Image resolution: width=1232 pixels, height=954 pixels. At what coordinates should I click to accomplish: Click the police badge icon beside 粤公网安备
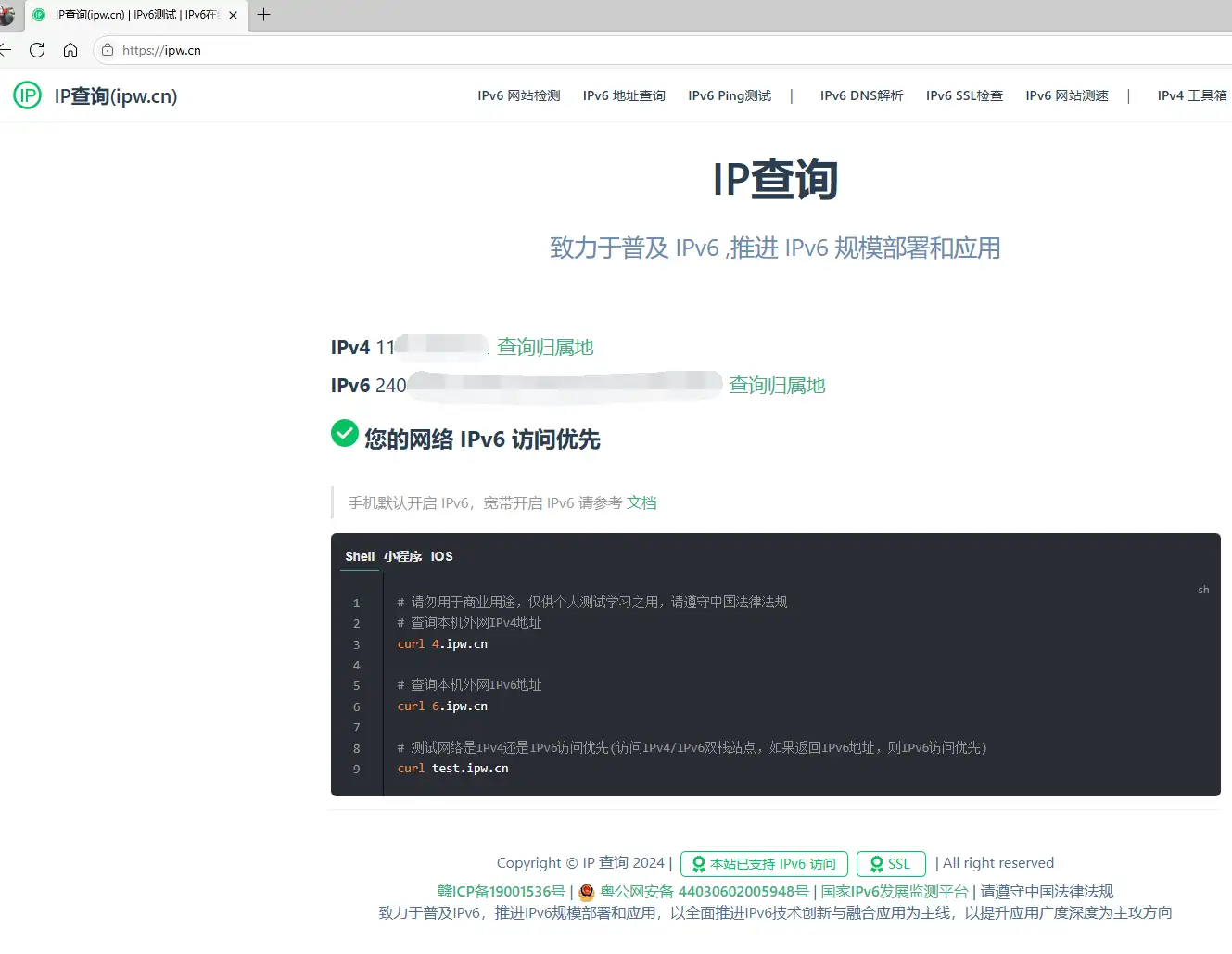pyautogui.click(x=586, y=892)
